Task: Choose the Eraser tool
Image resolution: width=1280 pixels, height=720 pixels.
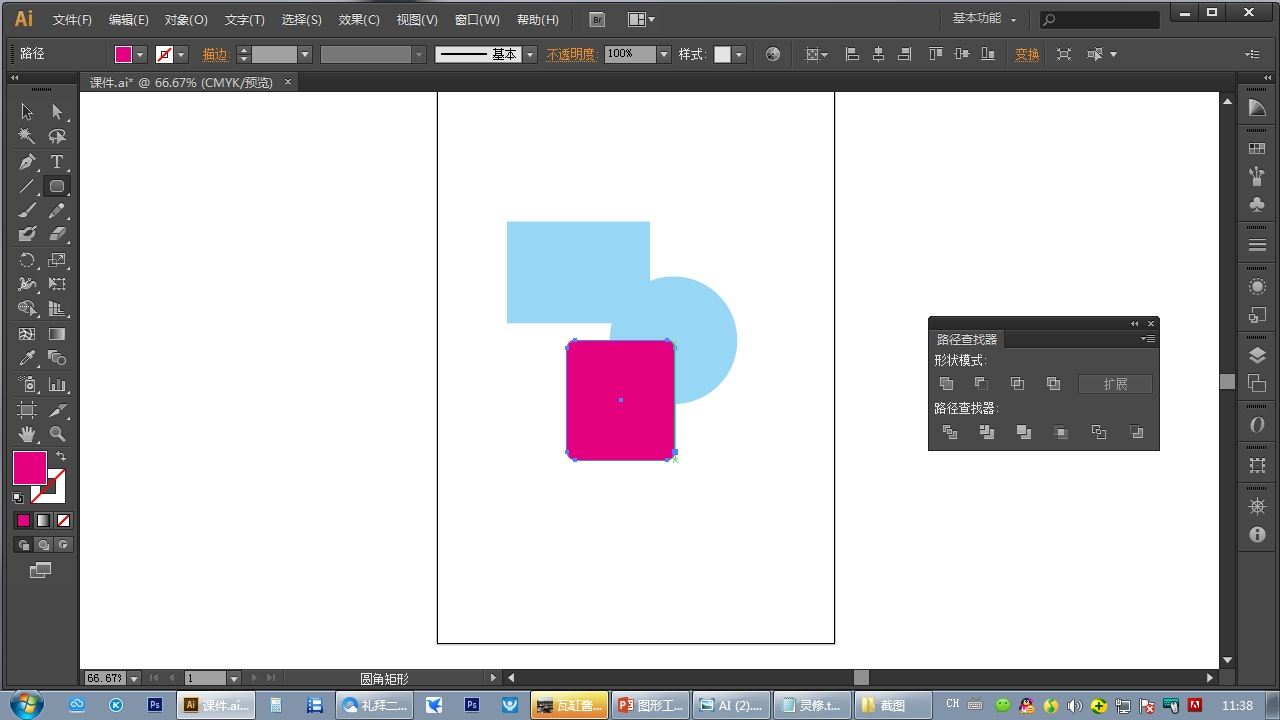Action: (57, 235)
